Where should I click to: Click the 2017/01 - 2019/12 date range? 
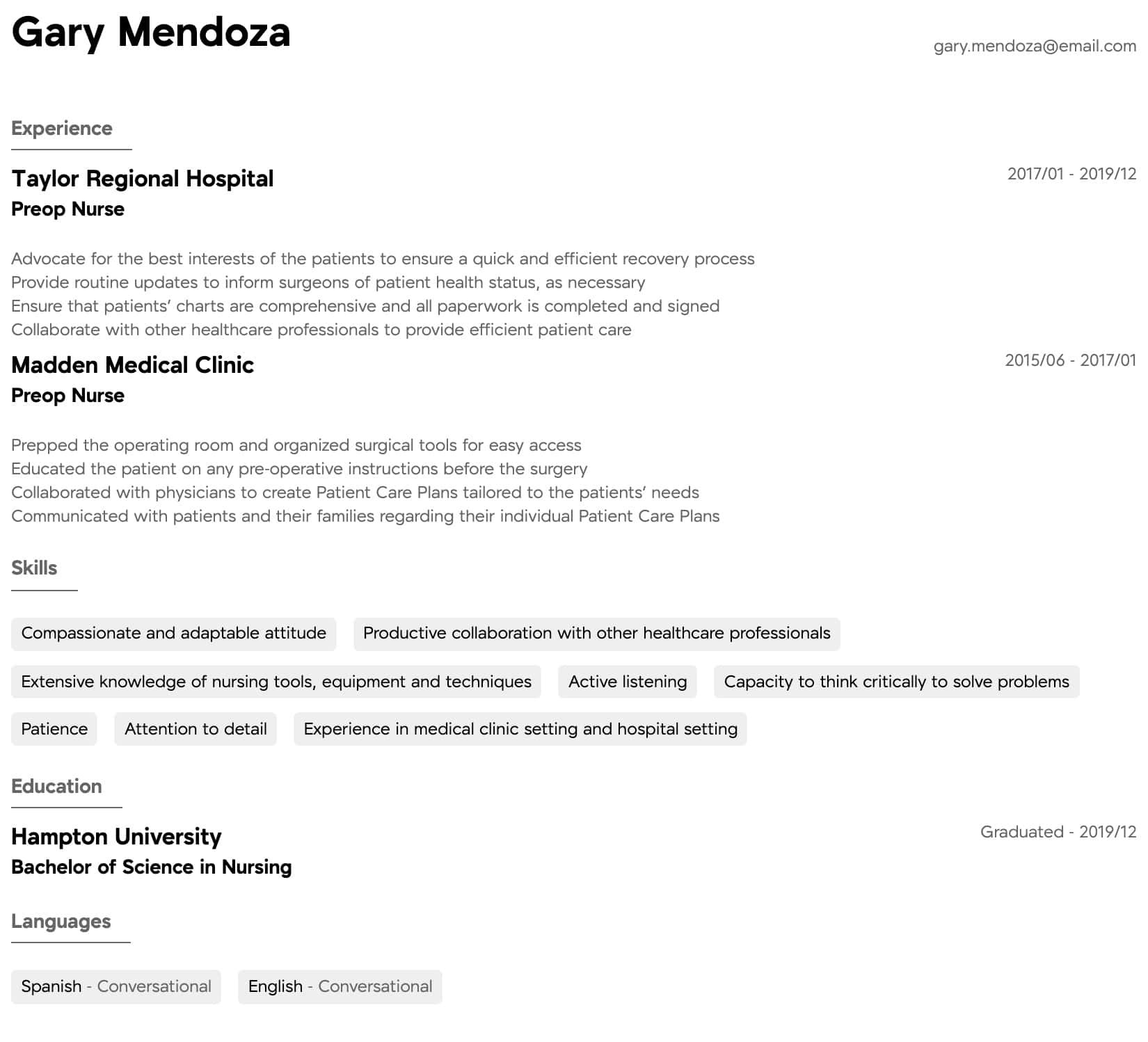point(1071,174)
